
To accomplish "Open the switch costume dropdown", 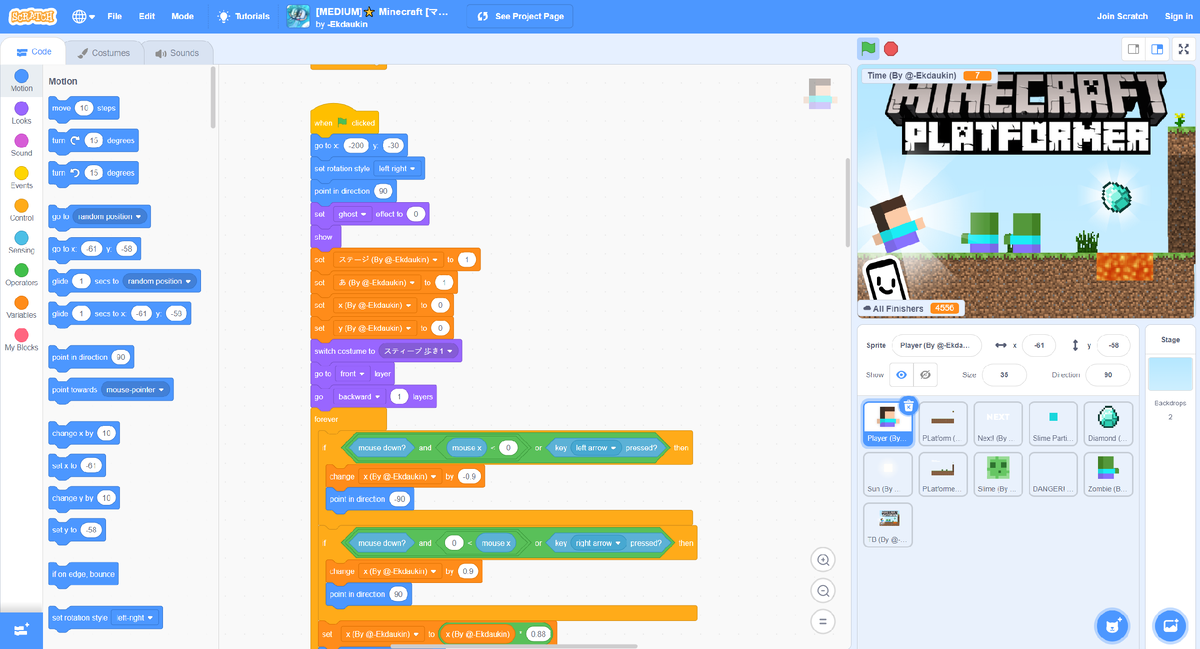I will pos(418,351).
